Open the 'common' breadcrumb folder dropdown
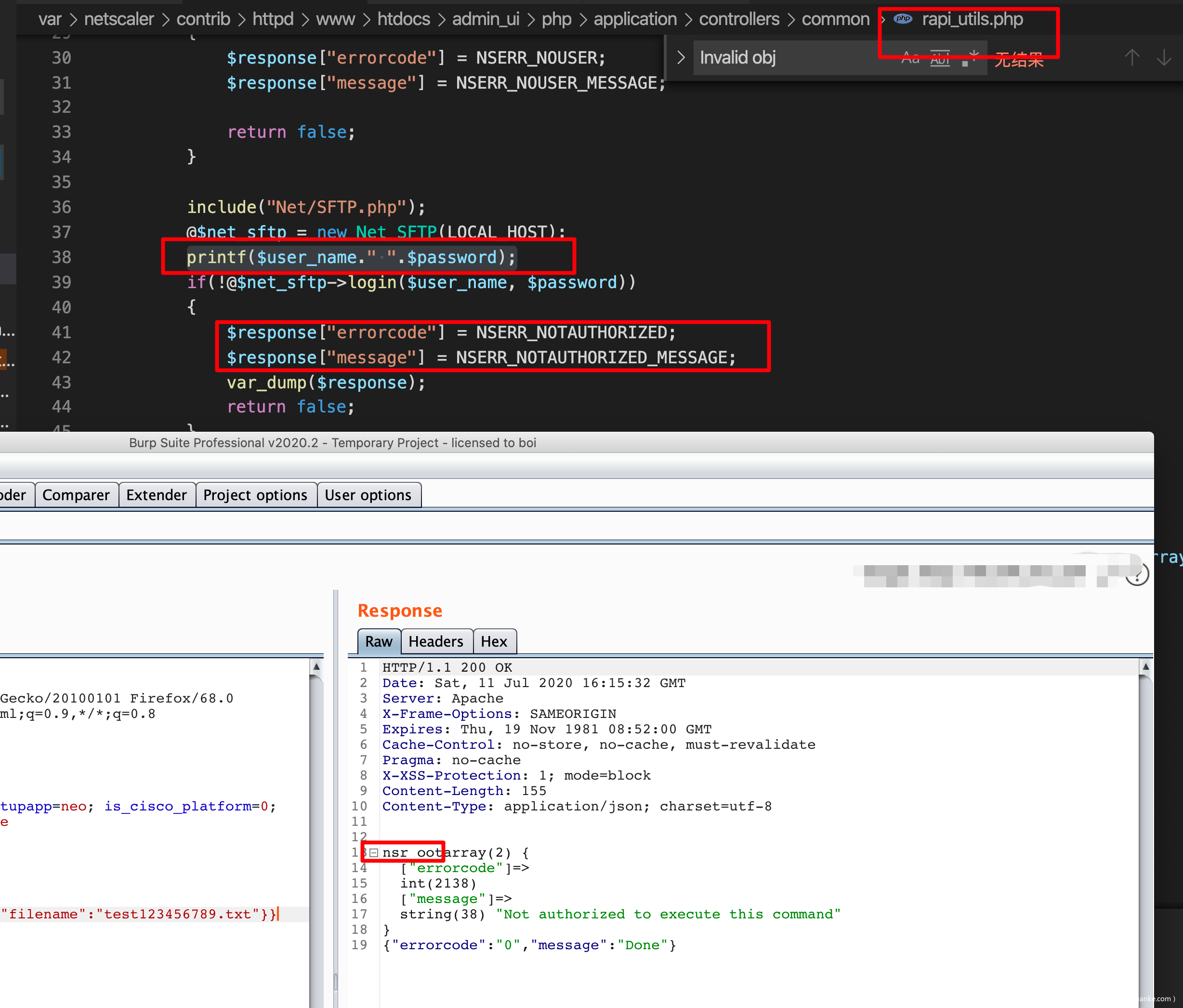The height and width of the screenshot is (1008, 1183). point(835,19)
